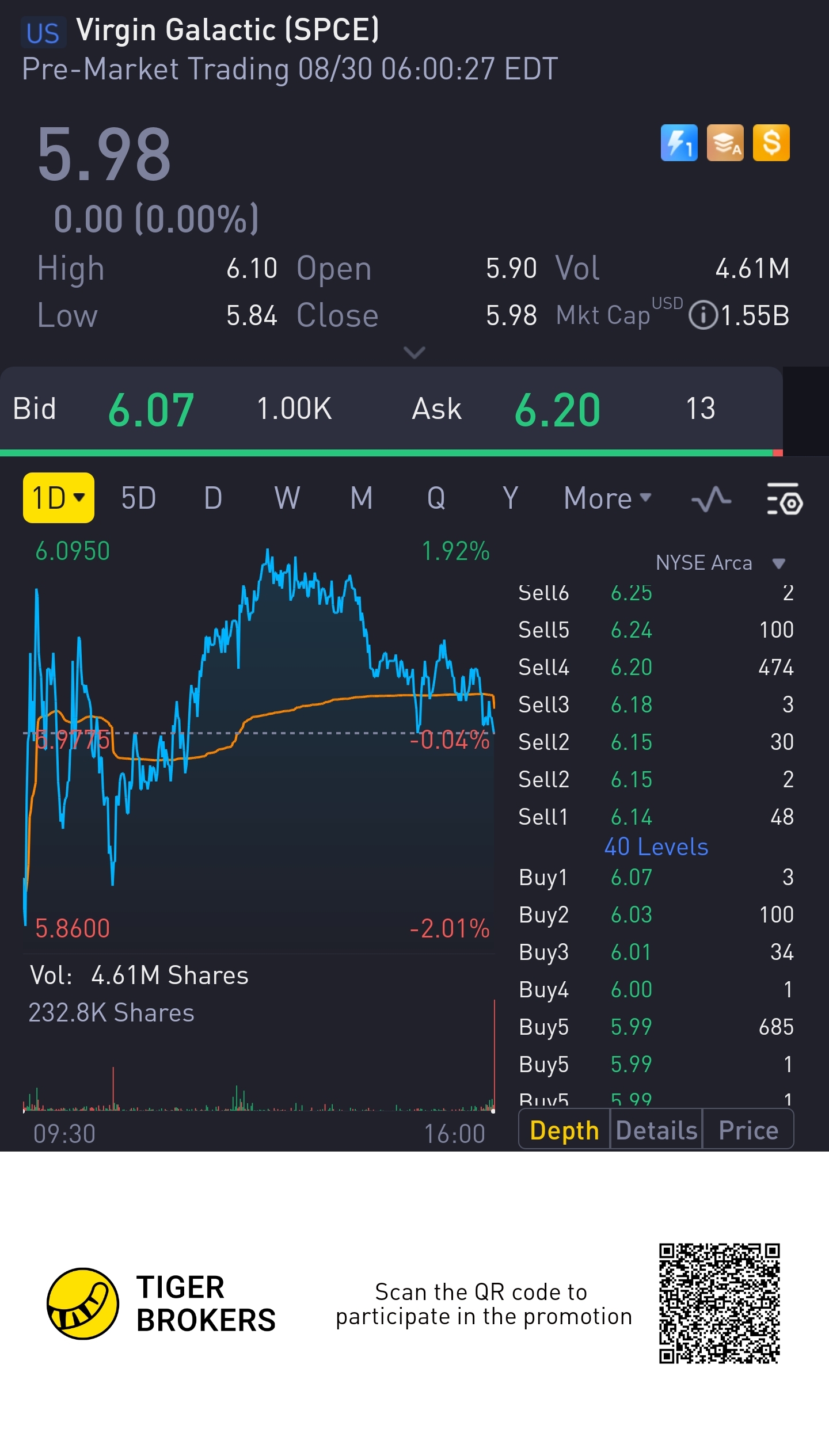
Task: Tap the intraday price chart line
Action: click(259, 737)
